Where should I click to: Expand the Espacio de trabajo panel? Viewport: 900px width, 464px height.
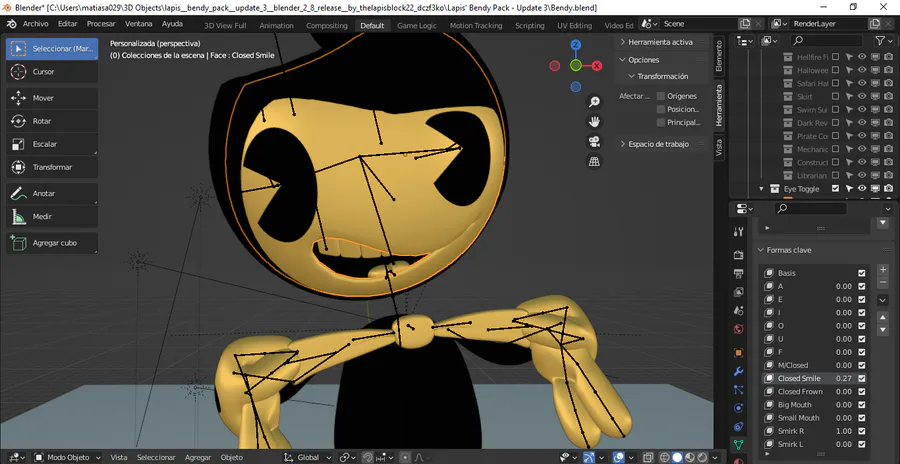click(660, 144)
